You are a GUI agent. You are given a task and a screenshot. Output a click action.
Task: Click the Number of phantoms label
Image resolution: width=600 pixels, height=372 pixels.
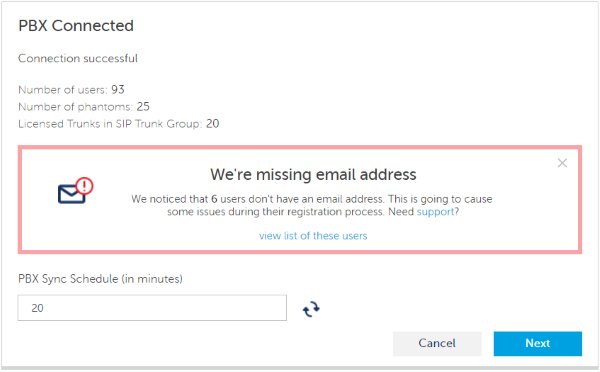[75, 106]
